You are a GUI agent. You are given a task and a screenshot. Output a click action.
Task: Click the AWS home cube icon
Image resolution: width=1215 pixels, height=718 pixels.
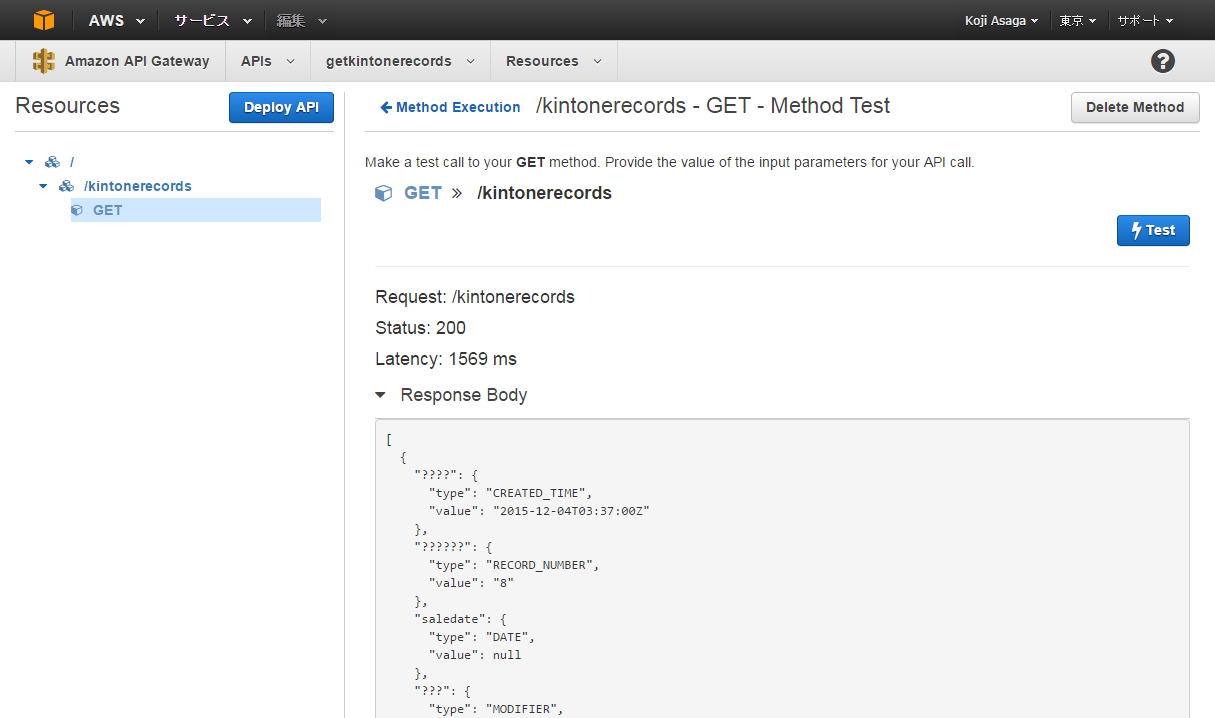(43, 20)
